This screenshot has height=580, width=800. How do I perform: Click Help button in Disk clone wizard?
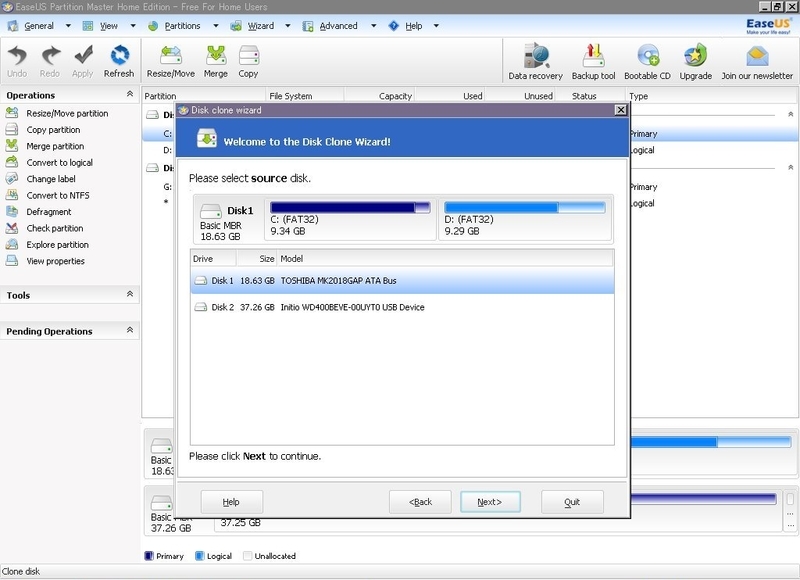pos(232,502)
